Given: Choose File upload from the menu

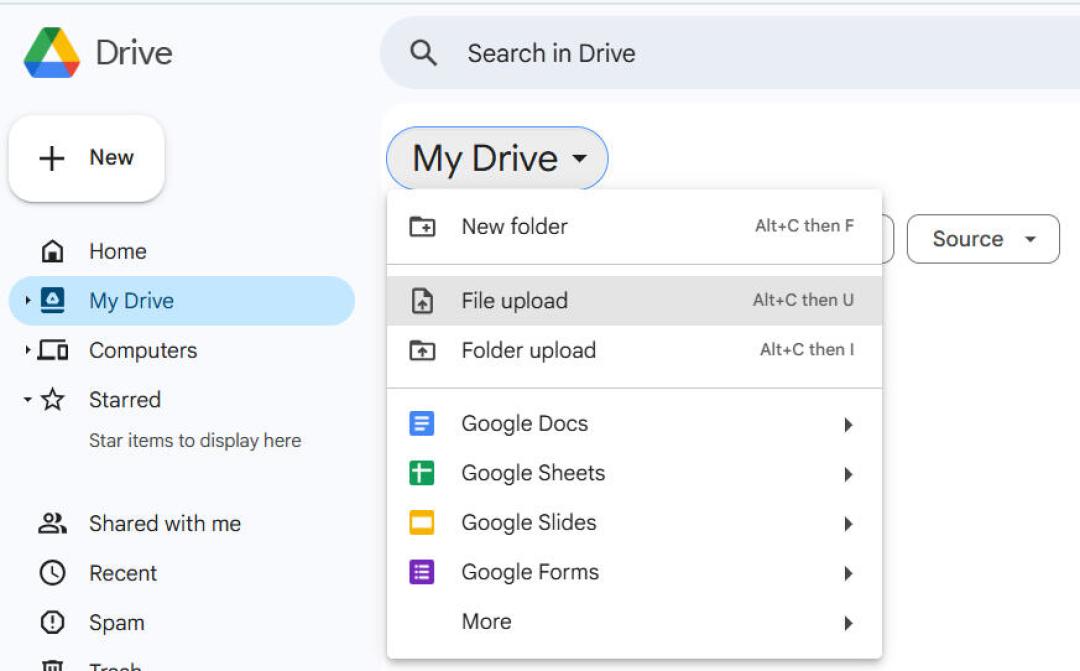Looking at the screenshot, I should pyautogui.click(x=634, y=301).
